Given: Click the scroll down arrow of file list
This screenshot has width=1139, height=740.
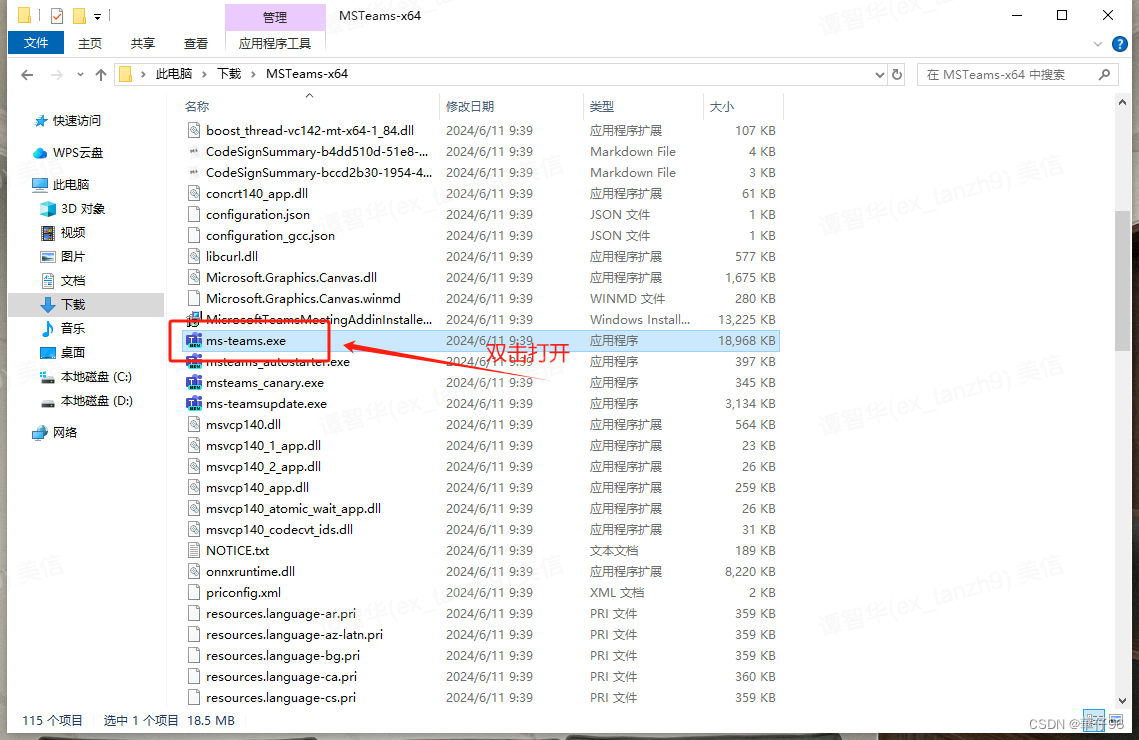Looking at the screenshot, I should point(1122,701).
